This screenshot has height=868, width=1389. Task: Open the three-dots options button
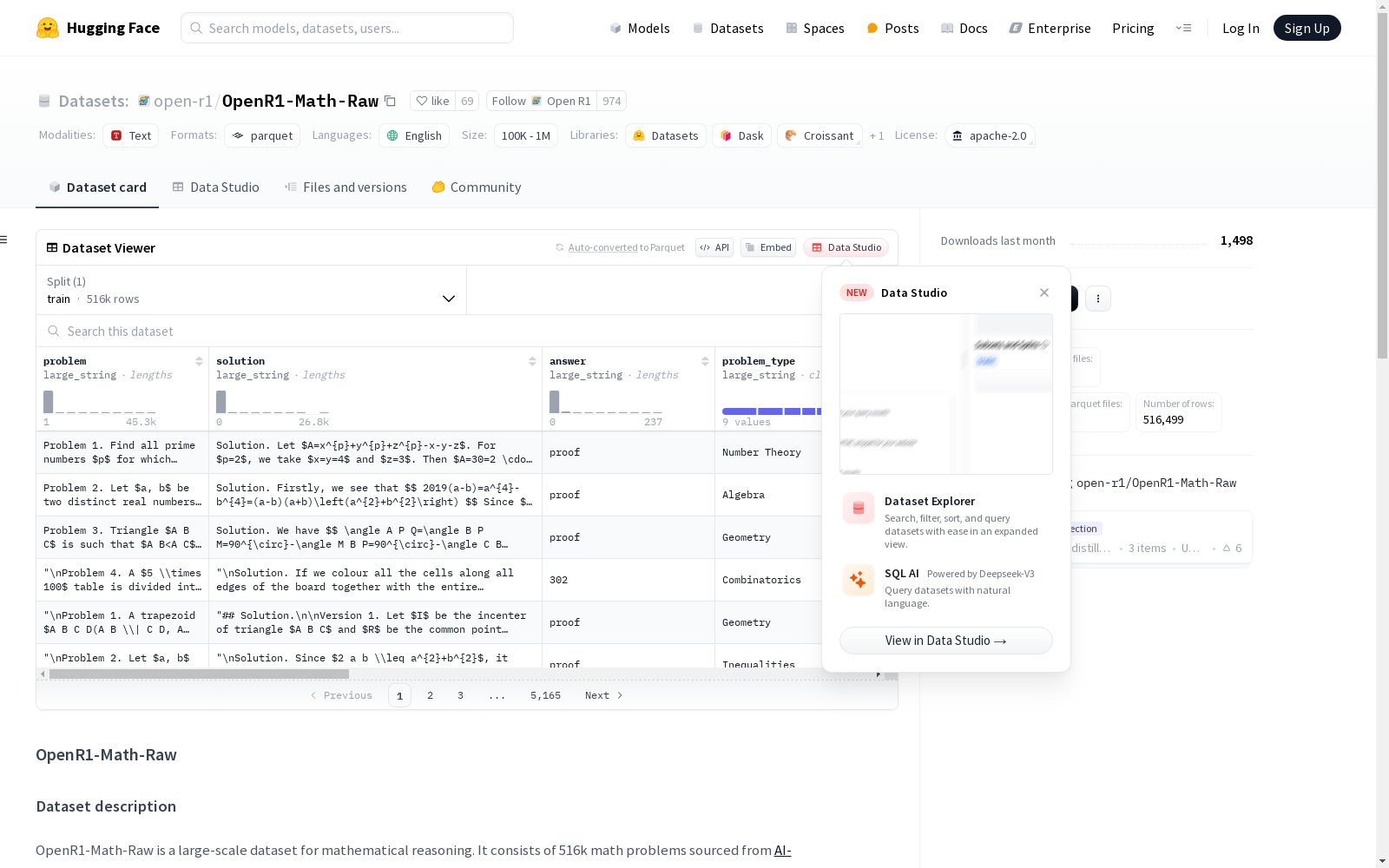1098,299
